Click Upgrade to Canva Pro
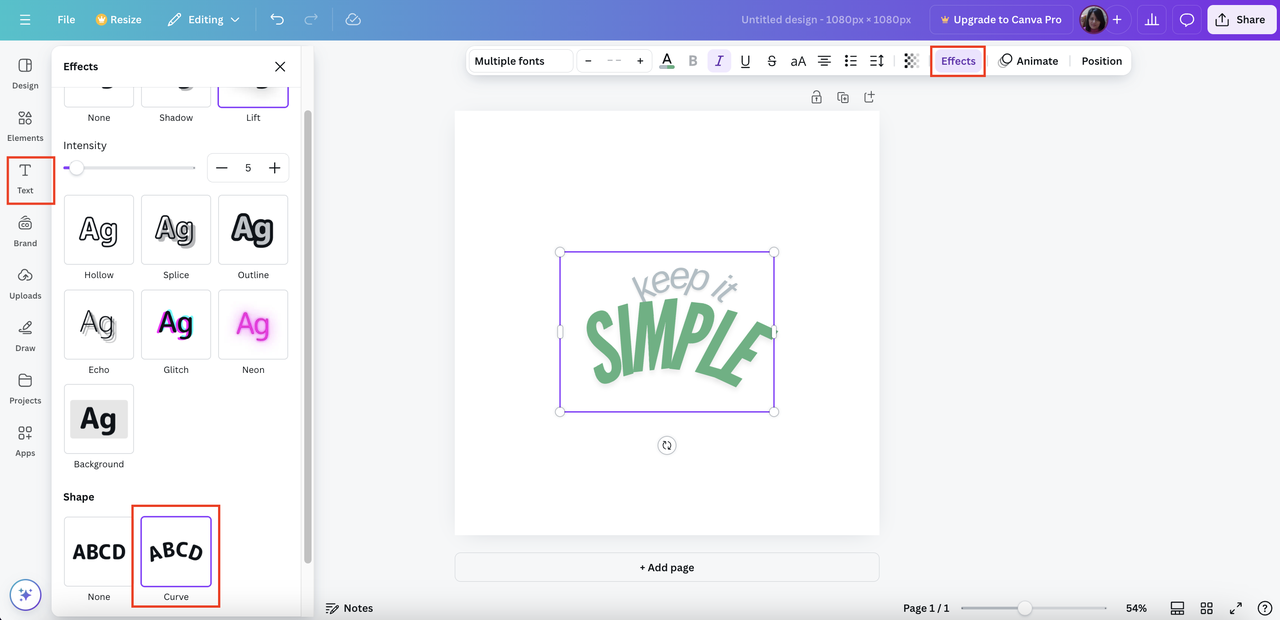Screen dimensions: 1280x620 pos(1001,20)
